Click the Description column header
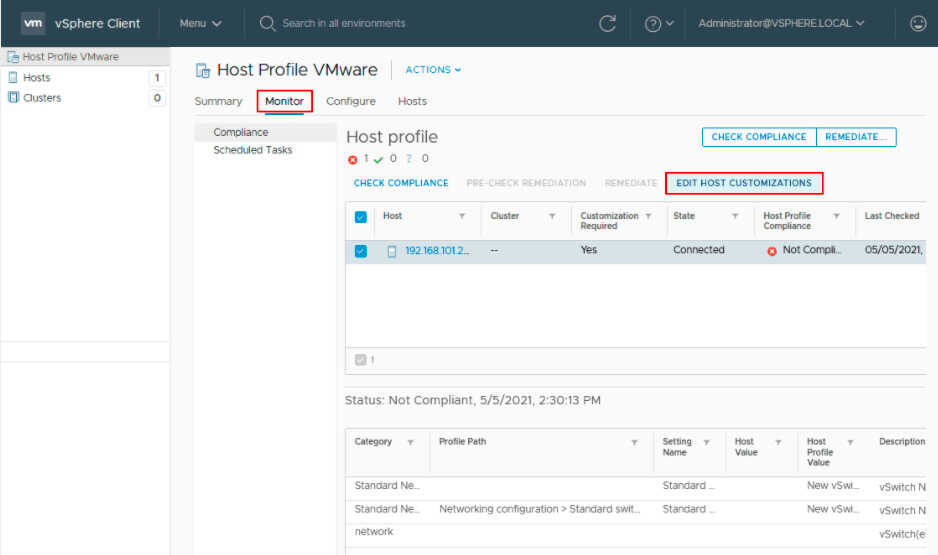 pyautogui.click(x=902, y=441)
